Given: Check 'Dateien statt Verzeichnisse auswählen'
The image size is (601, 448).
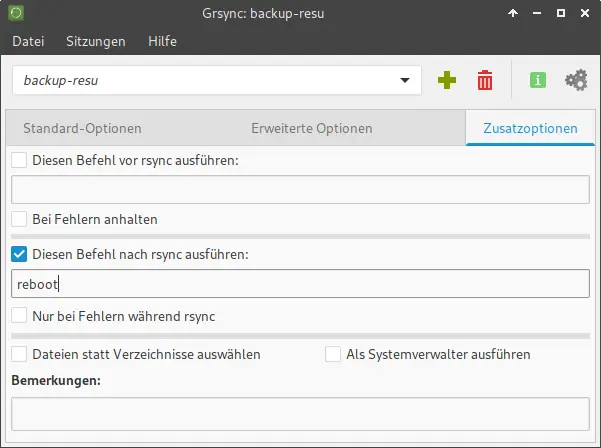Looking at the screenshot, I should (19, 354).
